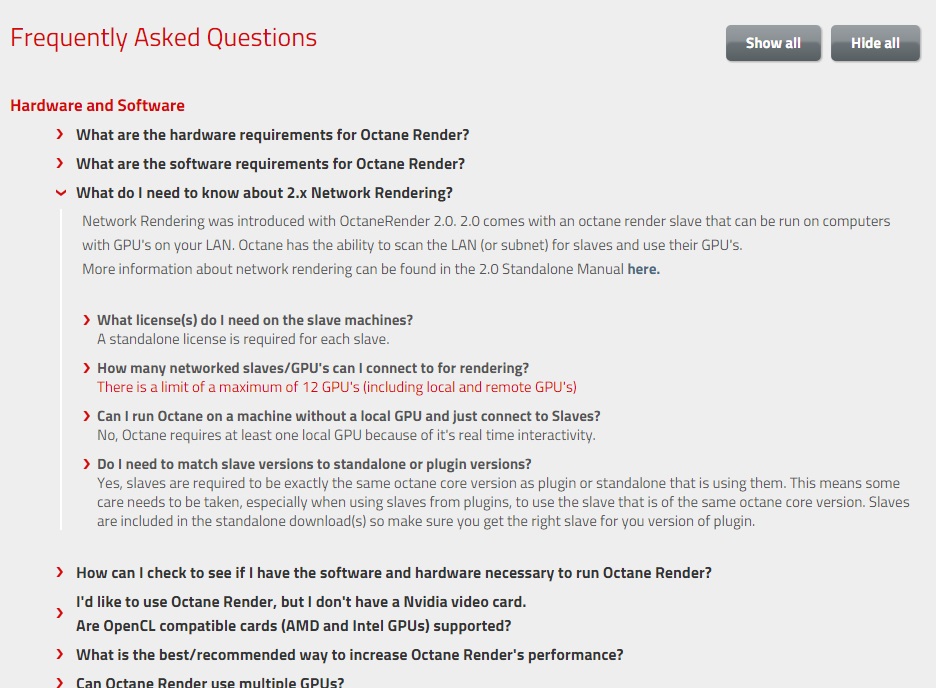
Task: Click the match slave versions arrow
Action: coord(87,464)
